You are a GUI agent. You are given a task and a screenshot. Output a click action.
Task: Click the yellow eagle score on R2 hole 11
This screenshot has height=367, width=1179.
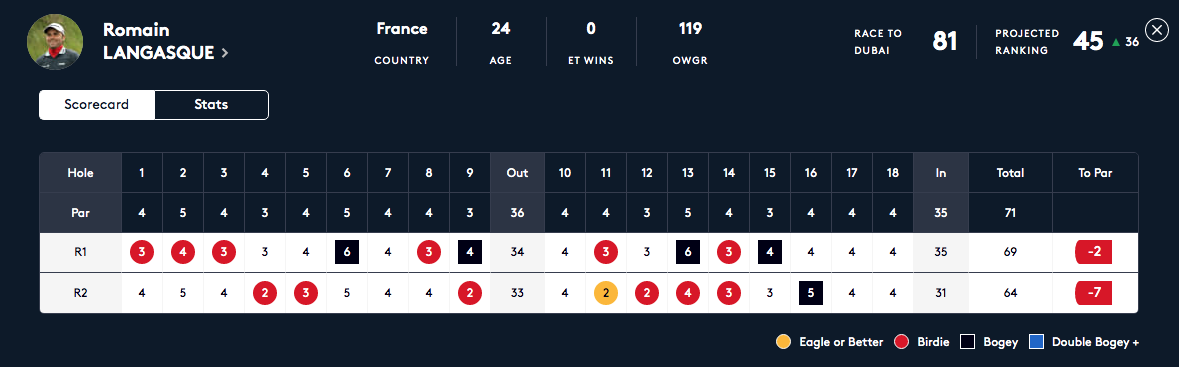click(606, 293)
